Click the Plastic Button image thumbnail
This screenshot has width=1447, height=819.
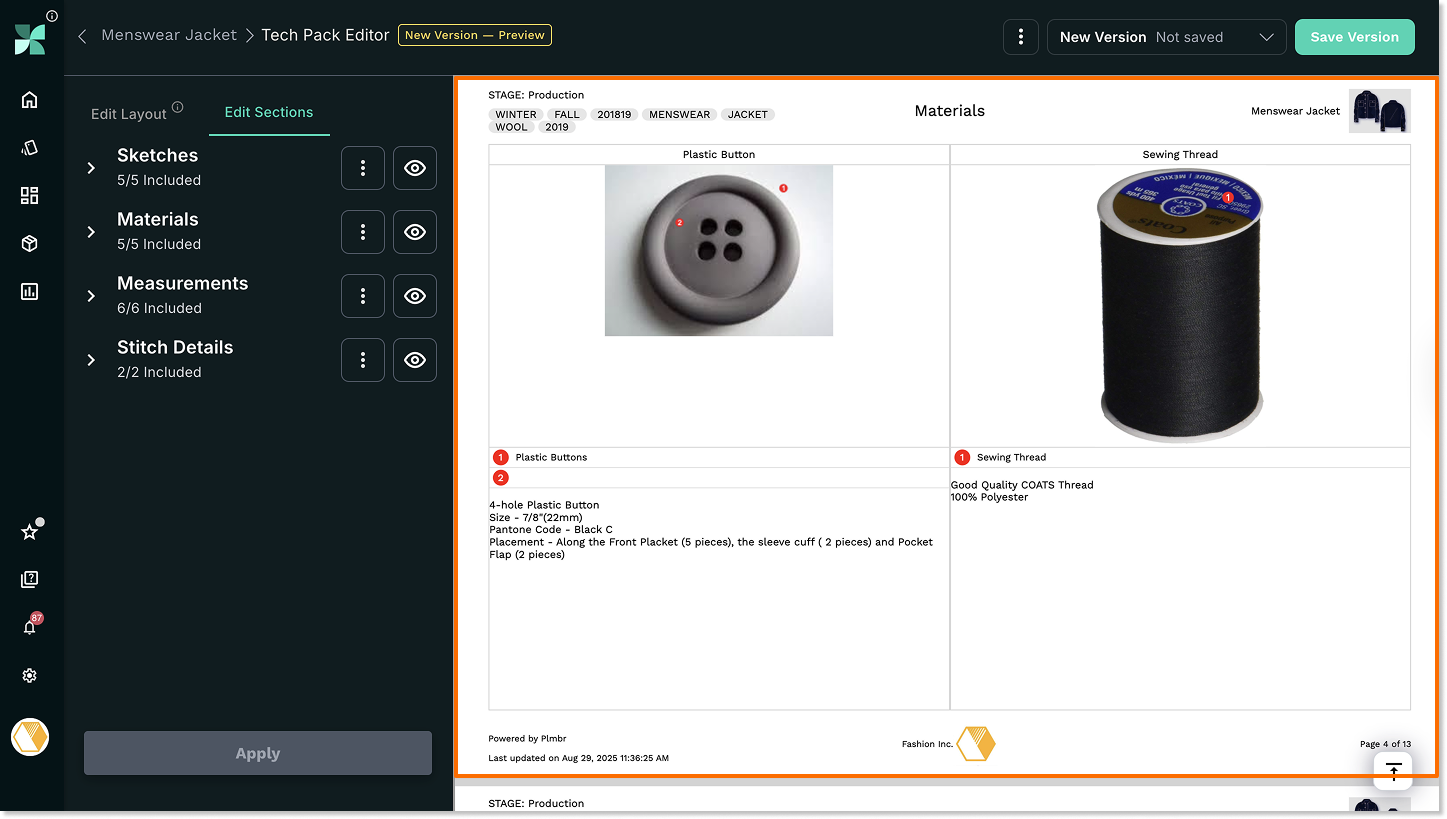pyautogui.click(x=718, y=250)
